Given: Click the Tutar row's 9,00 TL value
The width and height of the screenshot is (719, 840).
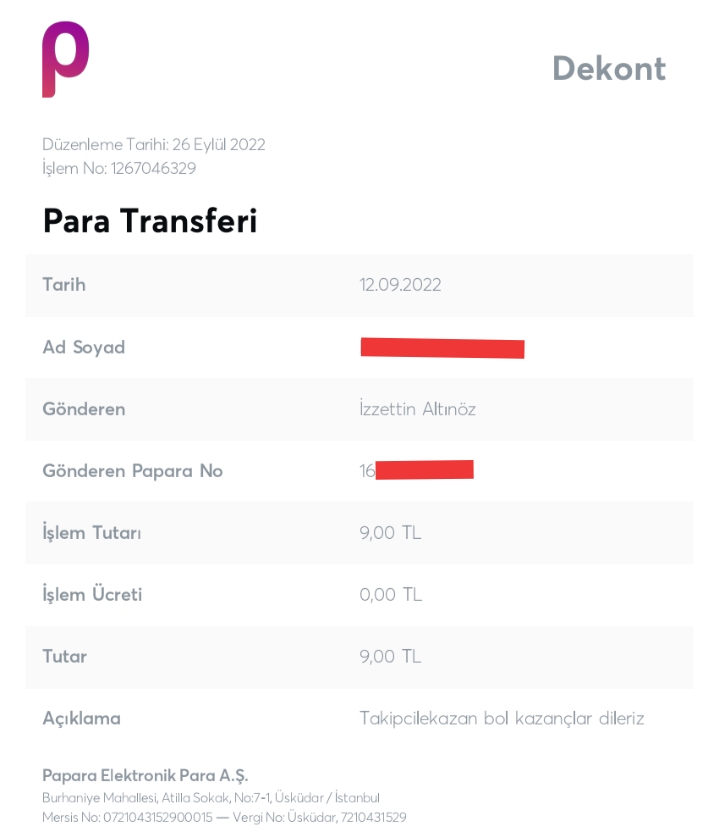Looking at the screenshot, I should [x=390, y=656].
